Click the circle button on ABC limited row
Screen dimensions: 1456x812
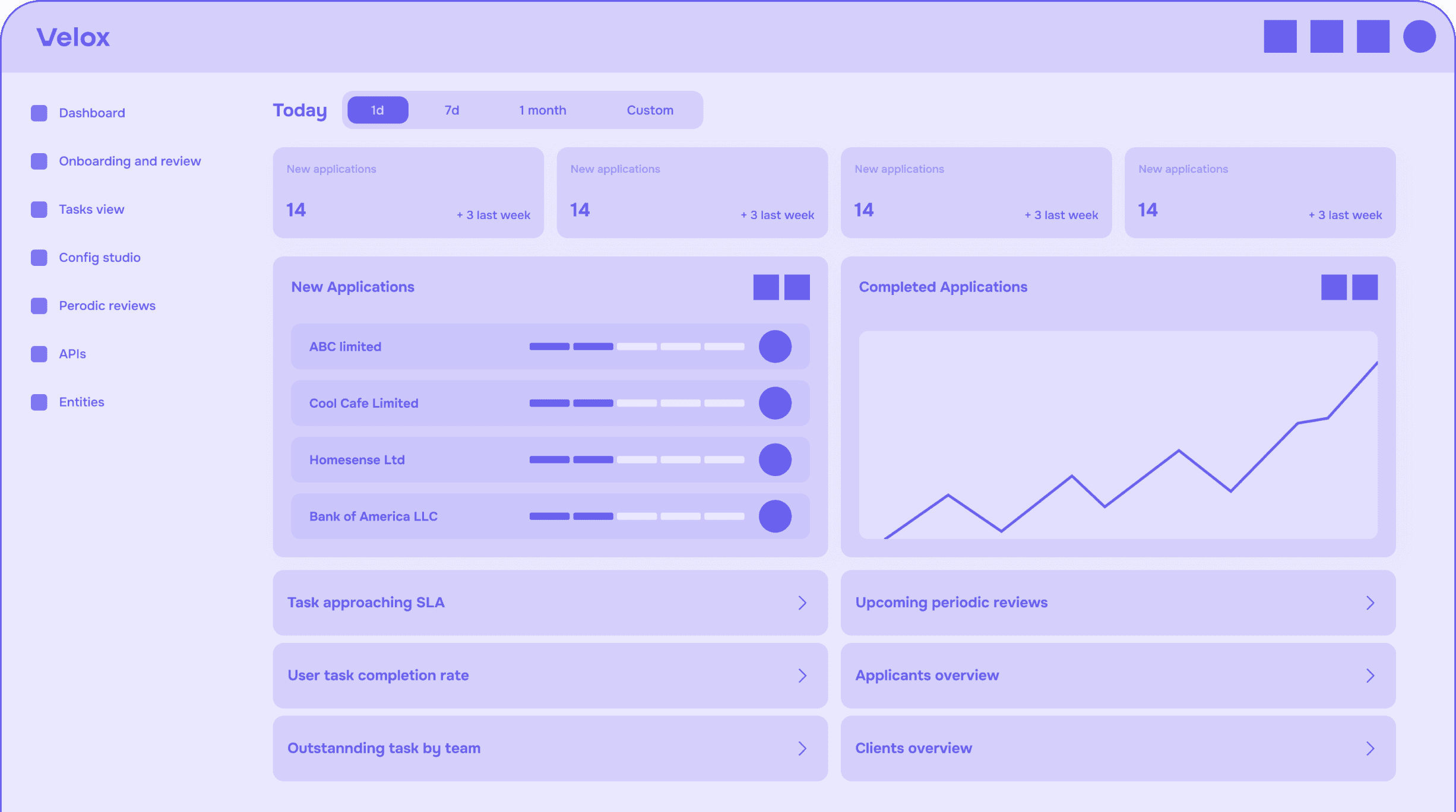[775, 347]
